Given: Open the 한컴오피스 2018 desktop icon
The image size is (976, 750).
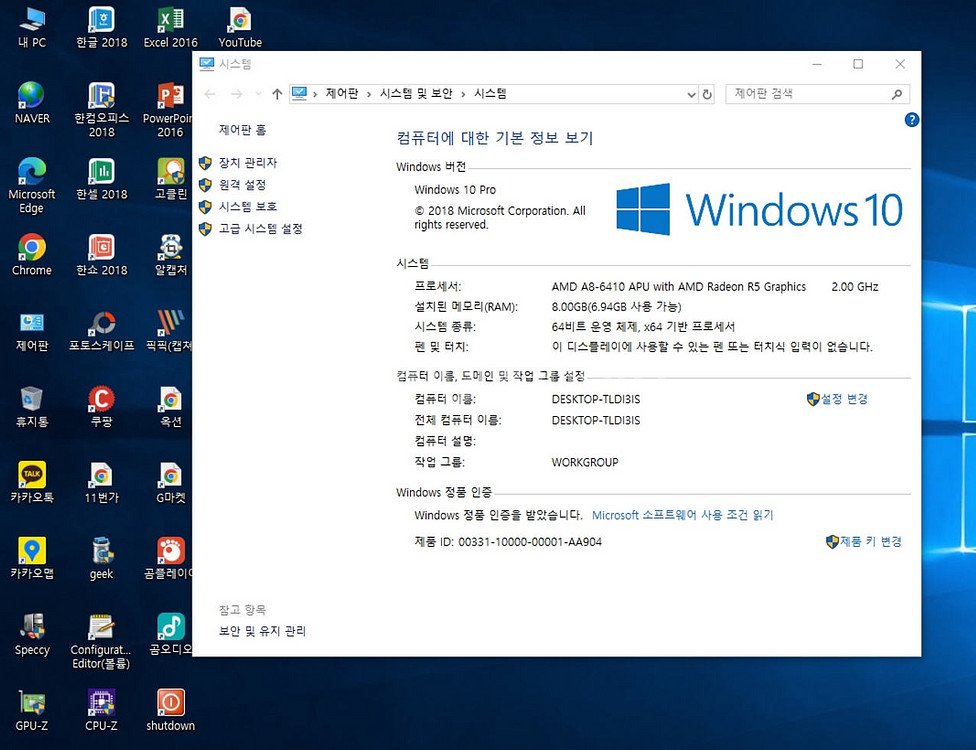Looking at the screenshot, I should tap(101, 109).
